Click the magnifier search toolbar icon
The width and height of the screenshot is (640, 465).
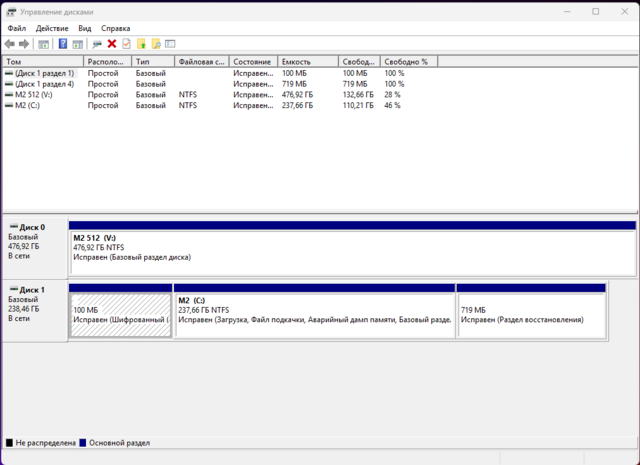tap(156, 44)
